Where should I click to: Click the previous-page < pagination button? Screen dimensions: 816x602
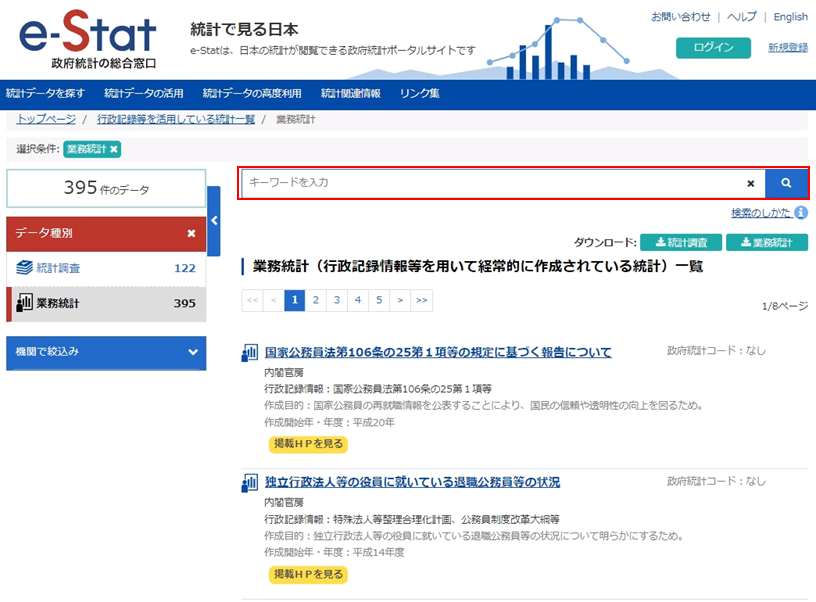click(x=274, y=300)
